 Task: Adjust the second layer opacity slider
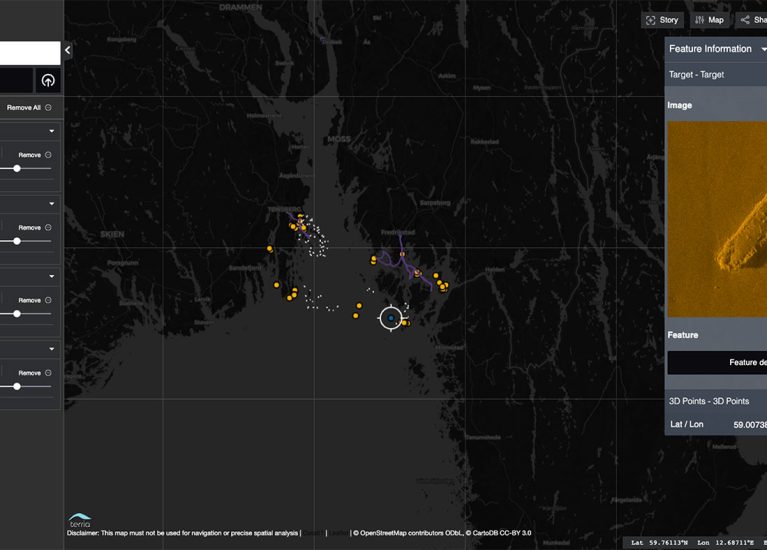(17, 241)
